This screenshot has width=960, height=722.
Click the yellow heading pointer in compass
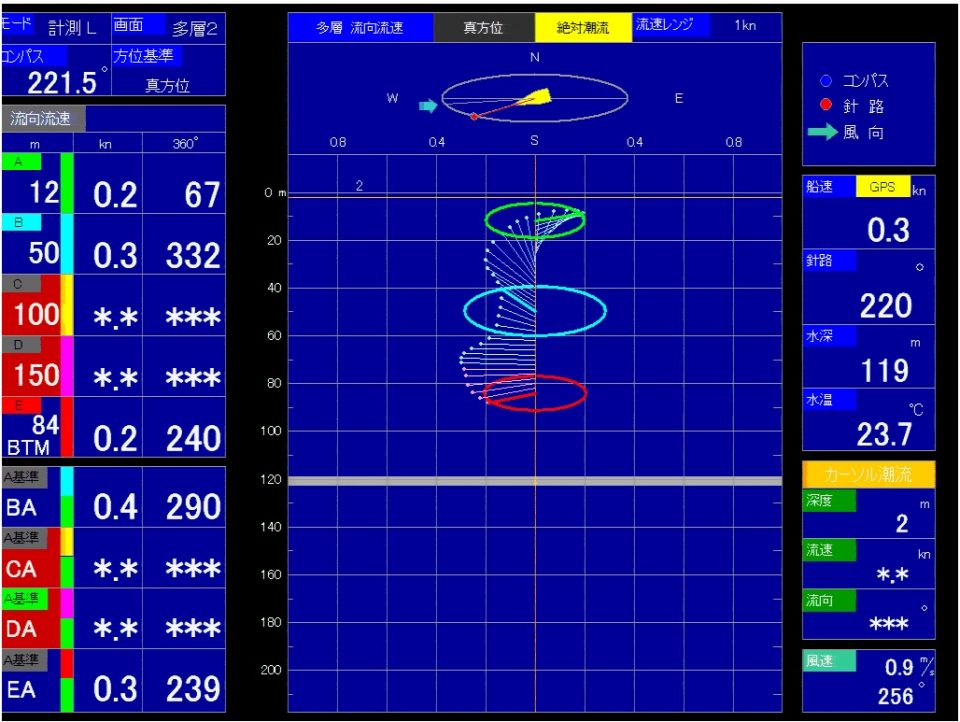pyautogui.click(x=536, y=97)
